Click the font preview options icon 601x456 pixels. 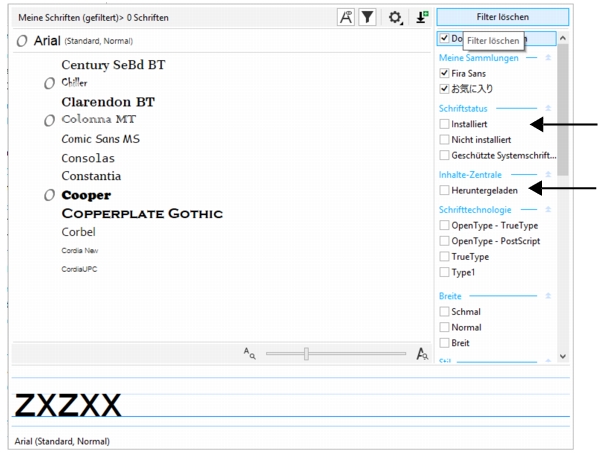pos(346,17)
